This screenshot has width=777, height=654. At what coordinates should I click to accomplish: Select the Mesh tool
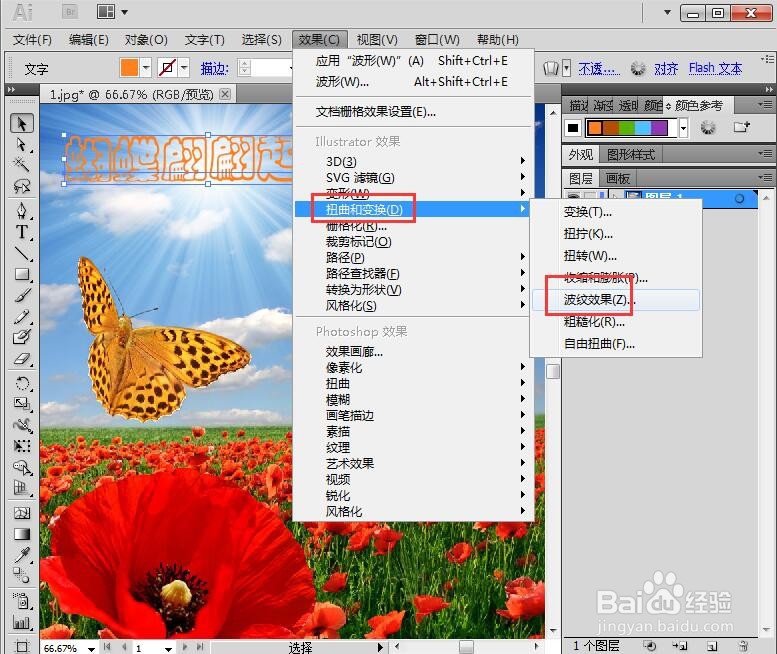[x=22, y=513]
